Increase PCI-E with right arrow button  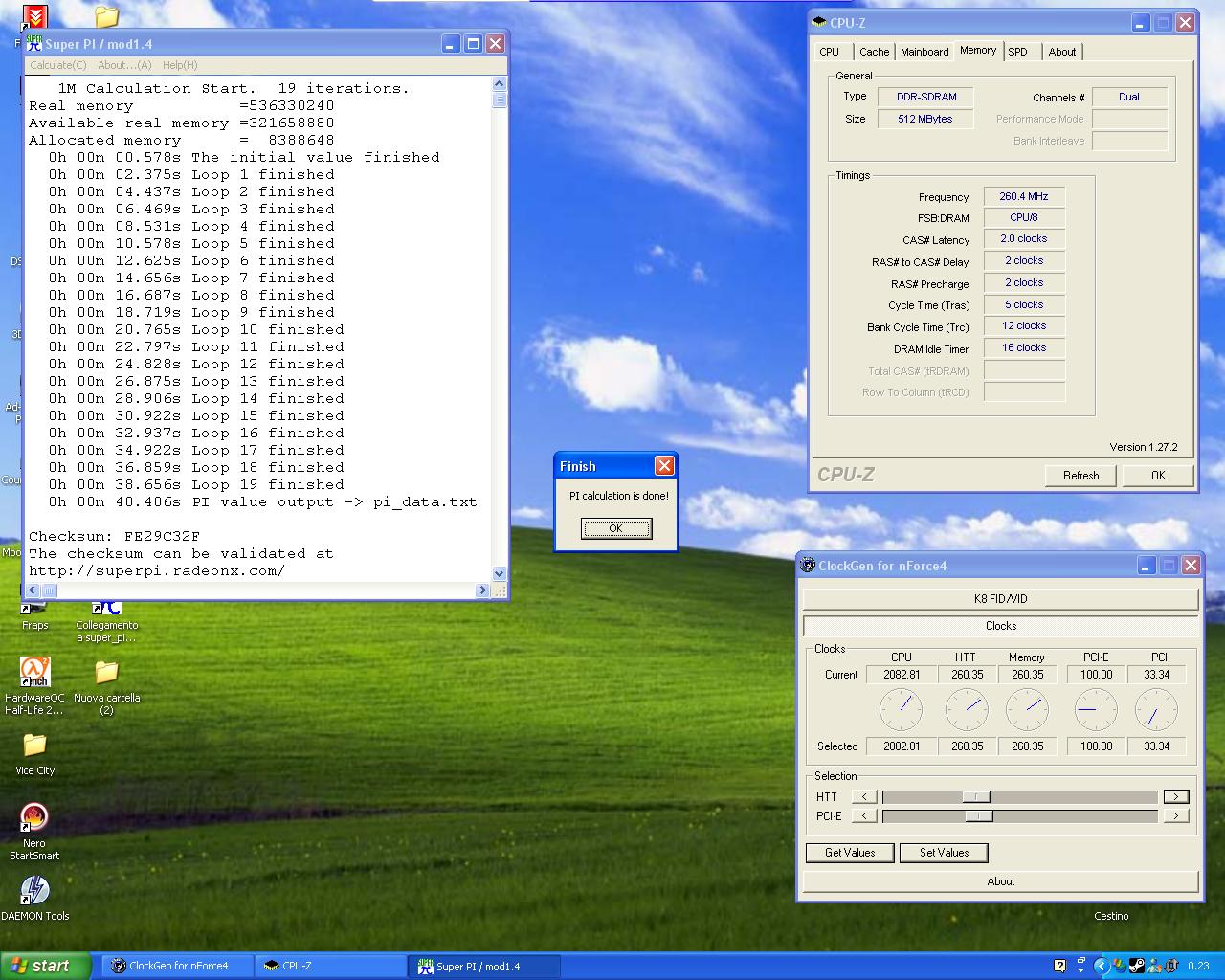point(1176,815)
